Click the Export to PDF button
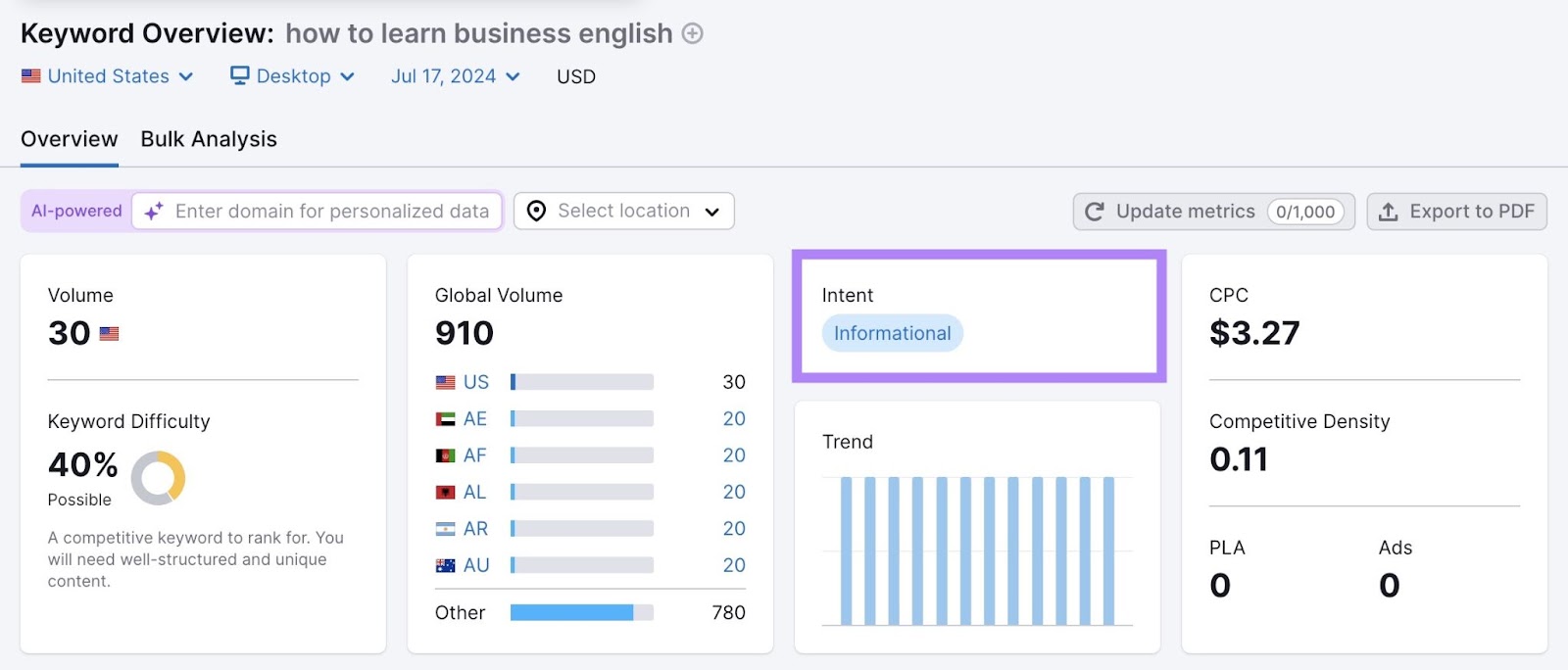Image resolution: width=1568 pixels, height=670 pixels. click(x=1456, y=212)
